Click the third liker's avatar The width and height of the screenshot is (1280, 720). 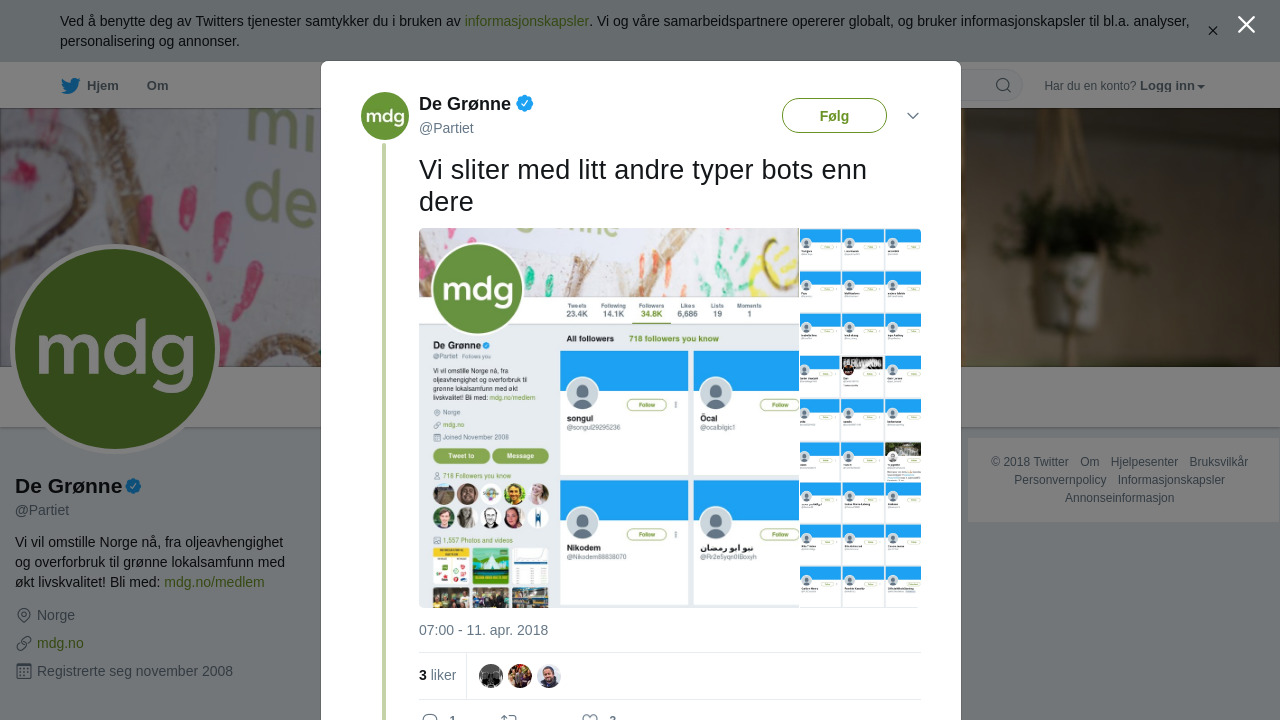tap(549, 676)
